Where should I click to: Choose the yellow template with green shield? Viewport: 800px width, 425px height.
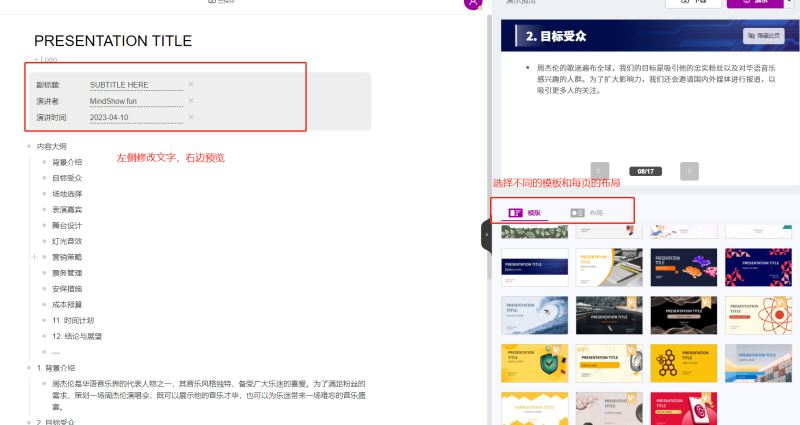click(535, 363)
